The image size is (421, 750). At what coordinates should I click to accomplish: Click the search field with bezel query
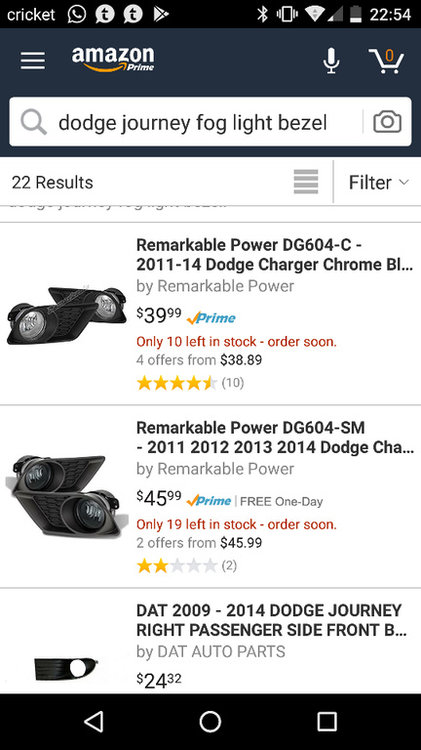pos(192,122)
